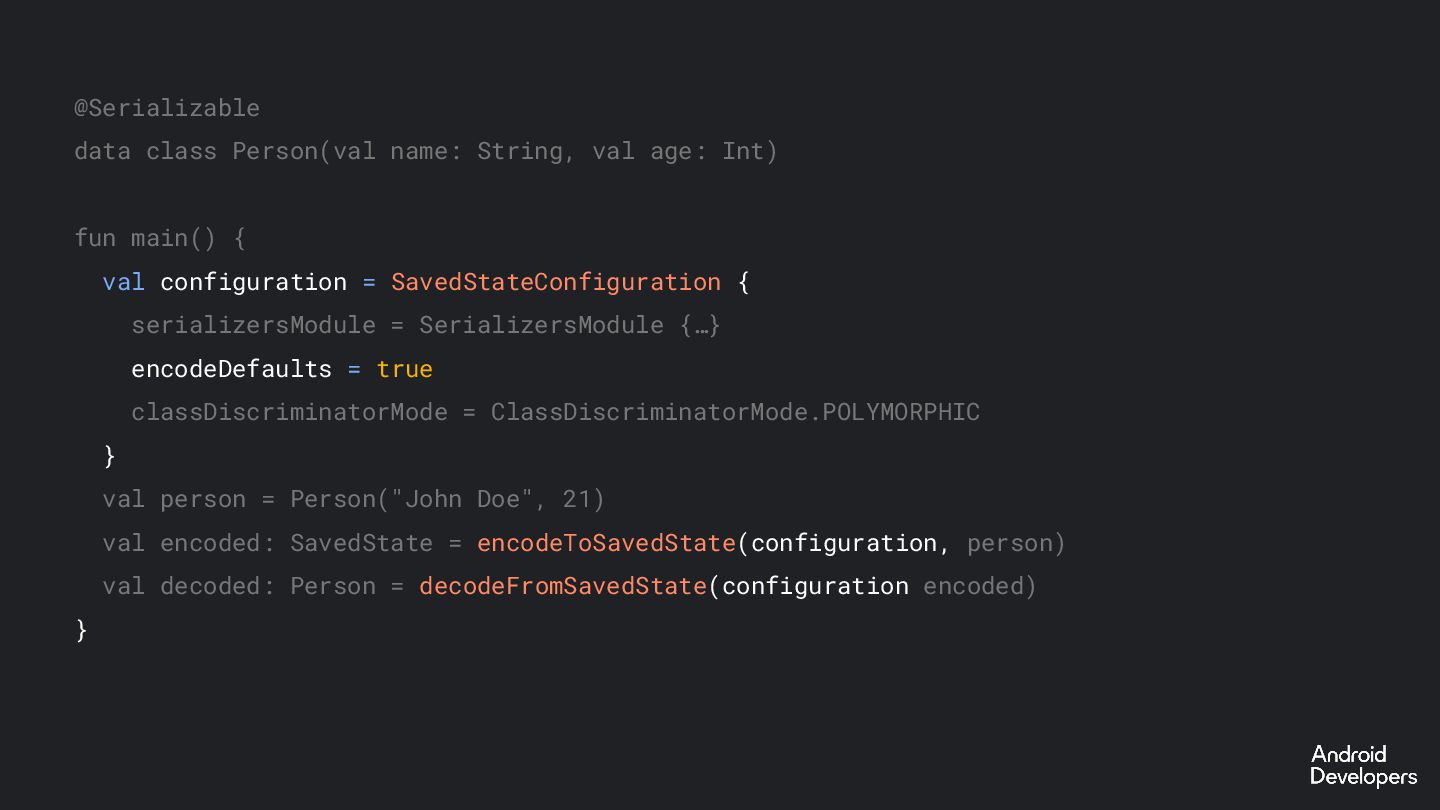
Task: Select the SavedStateConfiguration text
Action: coord(556,282)
